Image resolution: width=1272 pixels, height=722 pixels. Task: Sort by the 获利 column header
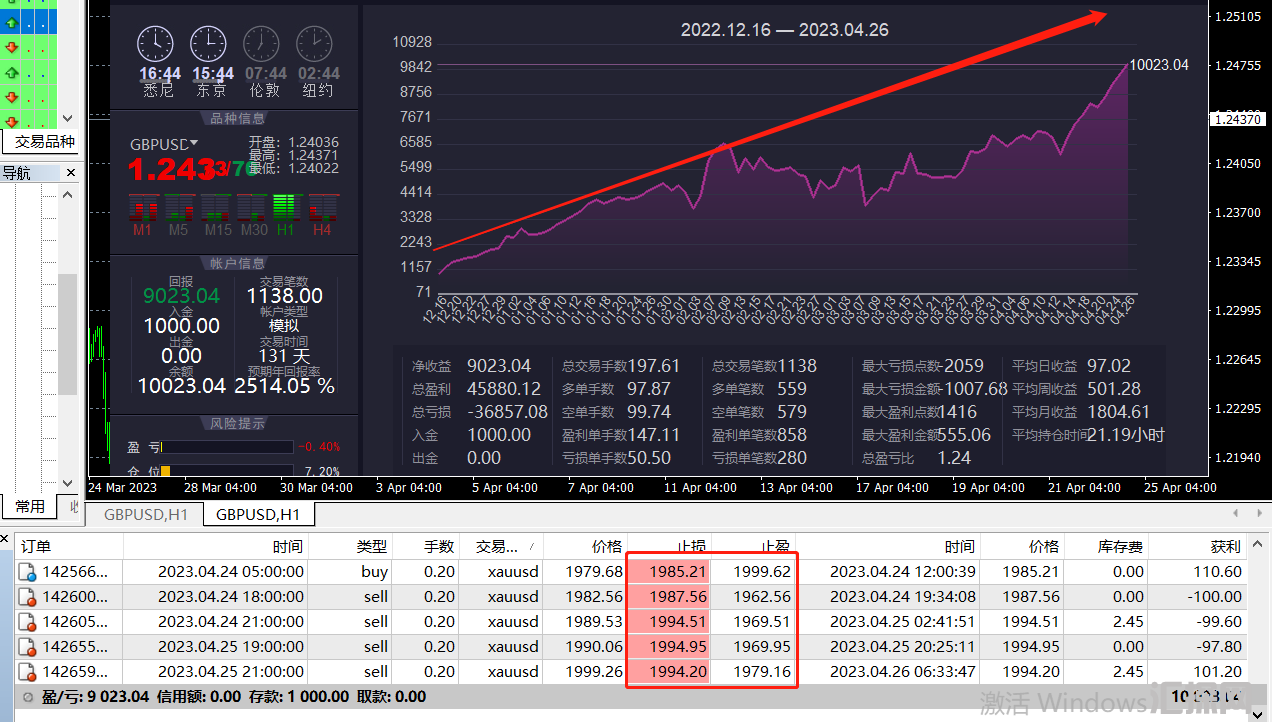[x=1198, y=546]
